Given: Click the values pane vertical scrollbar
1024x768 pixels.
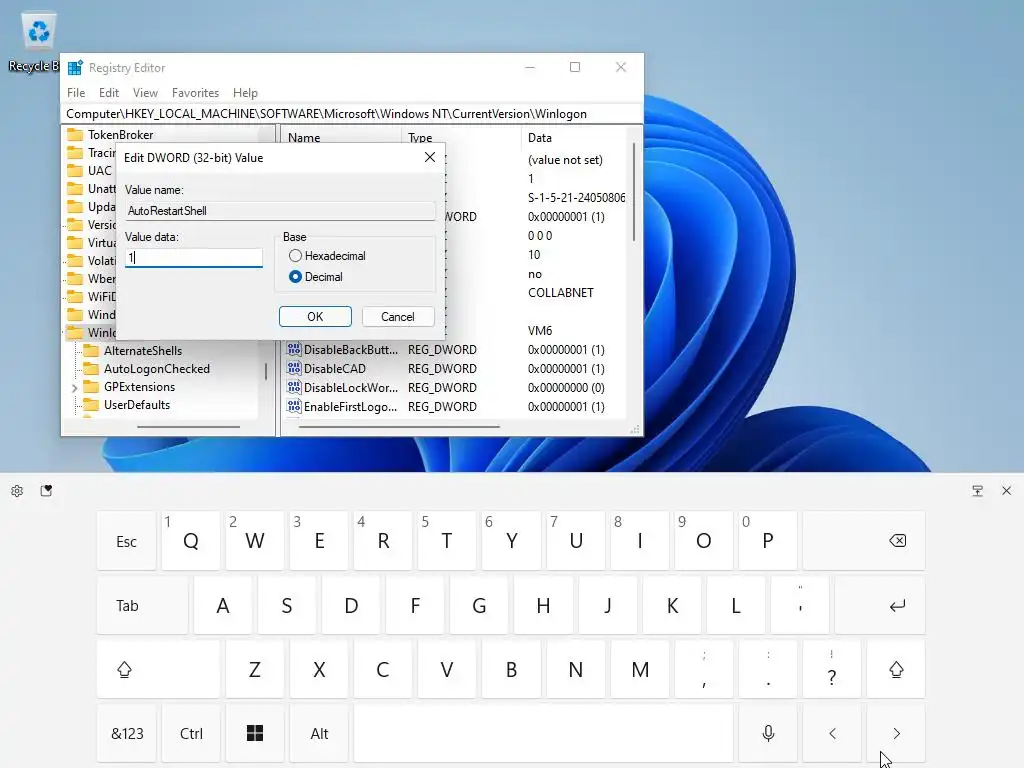Looking at the screenshot, I should pyautogui.click(x=633, y=192).
